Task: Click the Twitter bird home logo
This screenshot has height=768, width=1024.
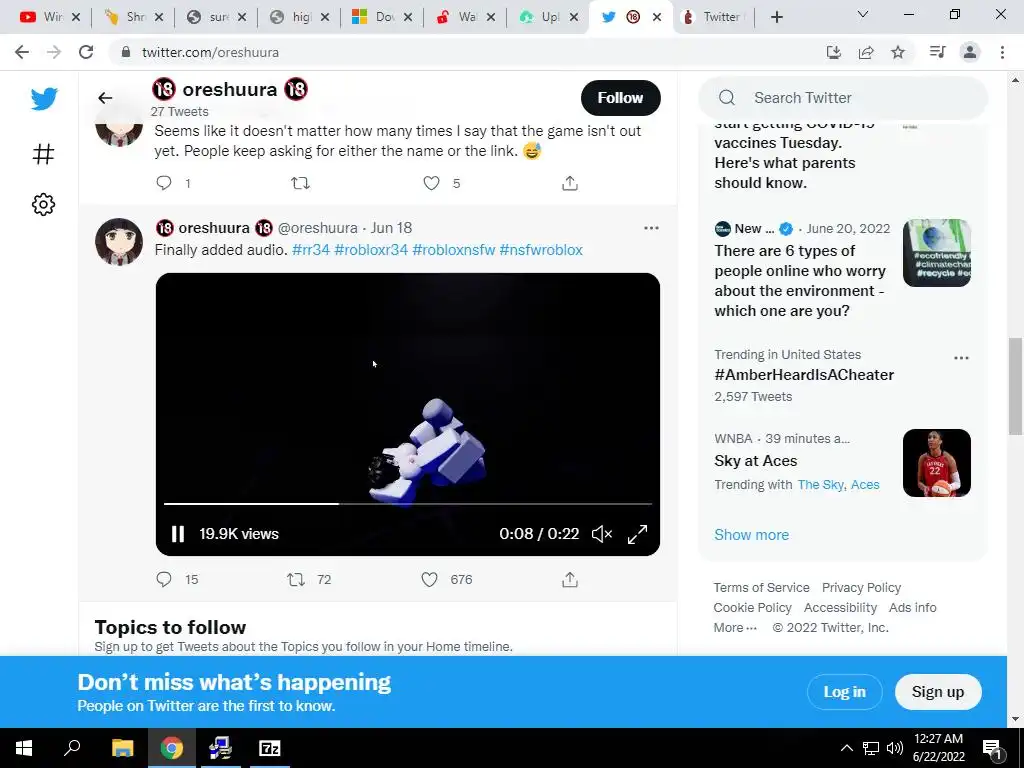Action: click(x=44, y=99)
